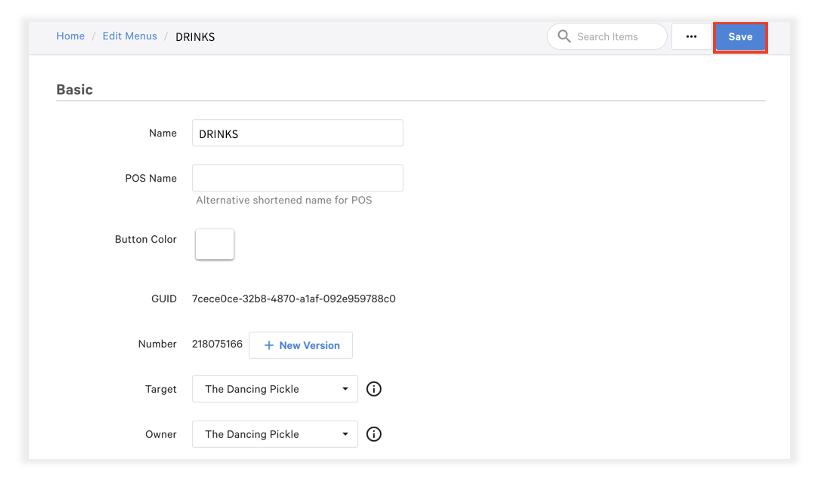Navigate to Edit Menus breadcrumb
This screenshot has width=816, height=484.
click(x=130, y=36)
